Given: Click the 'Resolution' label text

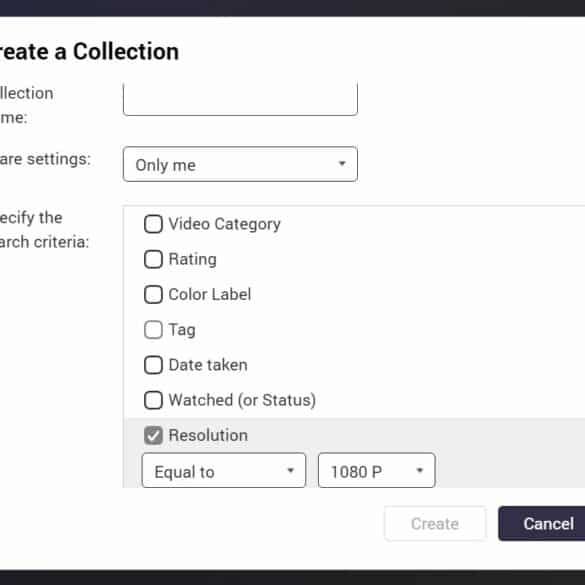Looking at the screenshot, I should pos(208,435).
